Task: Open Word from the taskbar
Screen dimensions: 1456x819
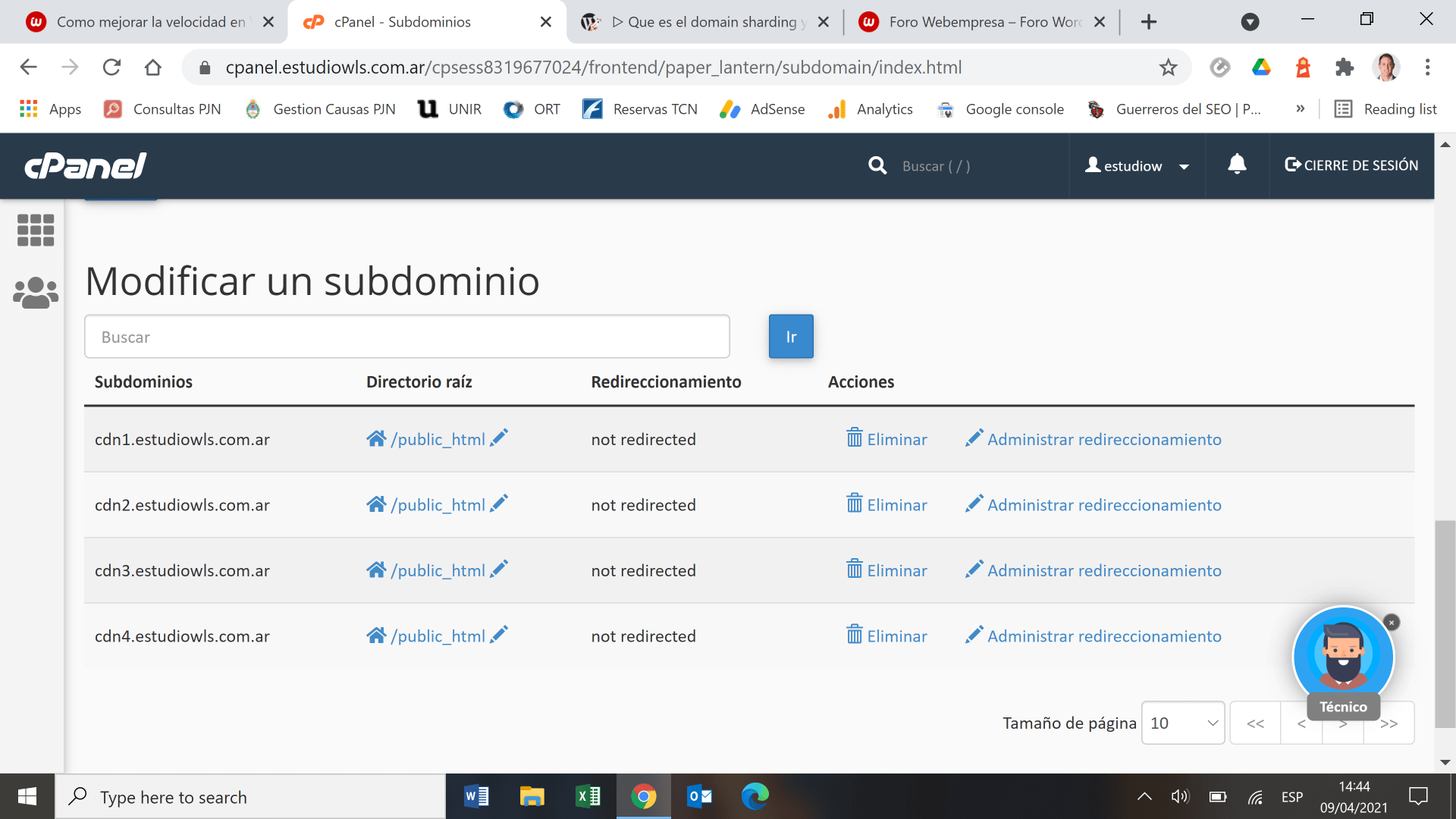Action: click(x=476, y=796)
